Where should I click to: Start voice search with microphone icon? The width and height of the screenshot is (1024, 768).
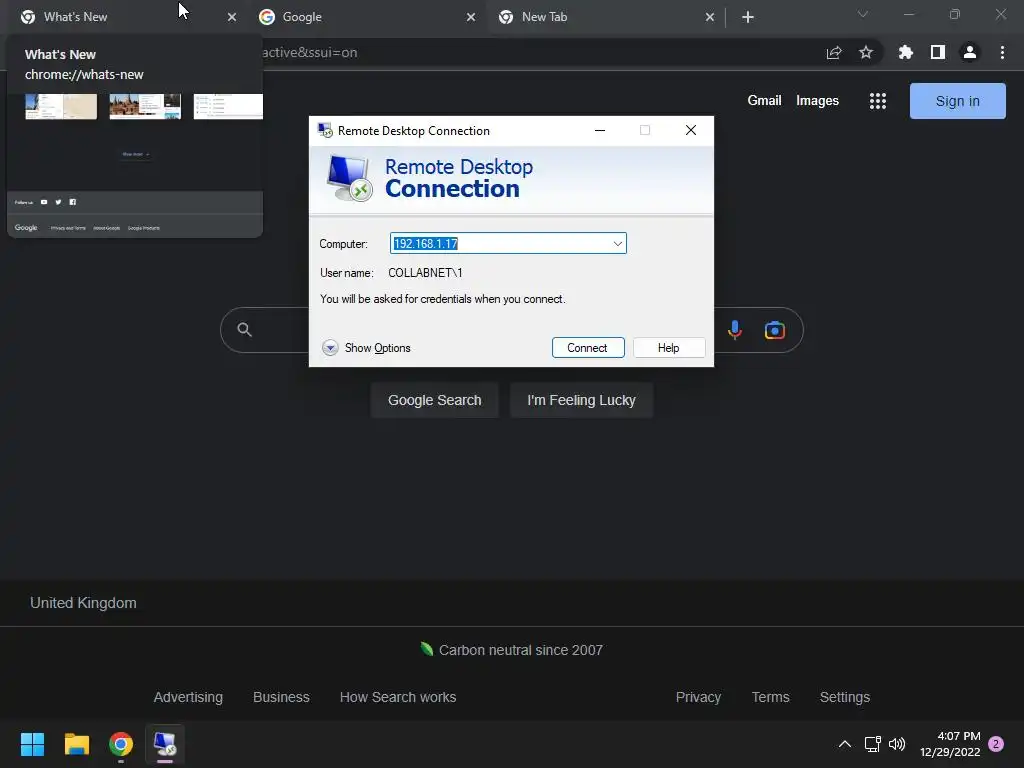(735, 330)
